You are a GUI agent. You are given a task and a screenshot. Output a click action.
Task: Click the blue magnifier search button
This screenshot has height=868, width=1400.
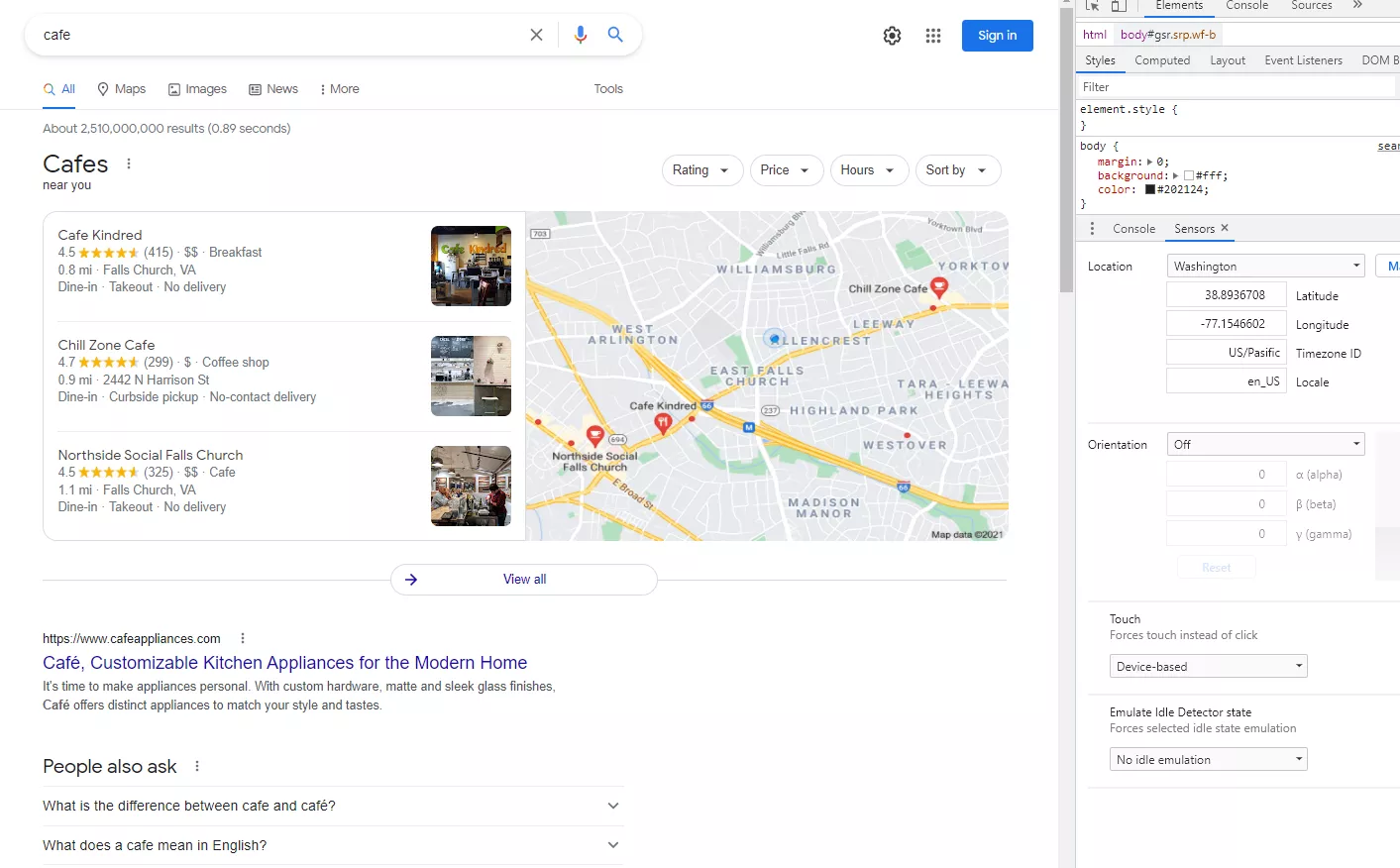click(x=615, y=35)
